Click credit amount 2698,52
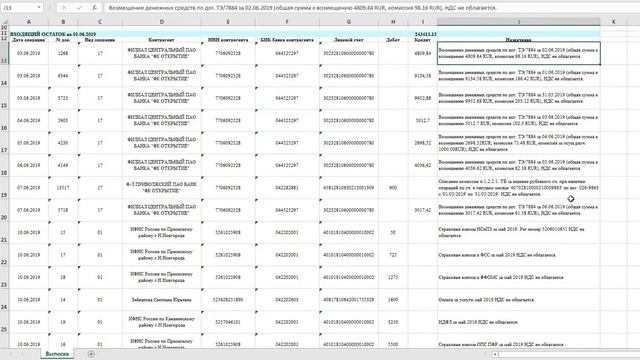 pyautogui.click(x=422, y=143)
